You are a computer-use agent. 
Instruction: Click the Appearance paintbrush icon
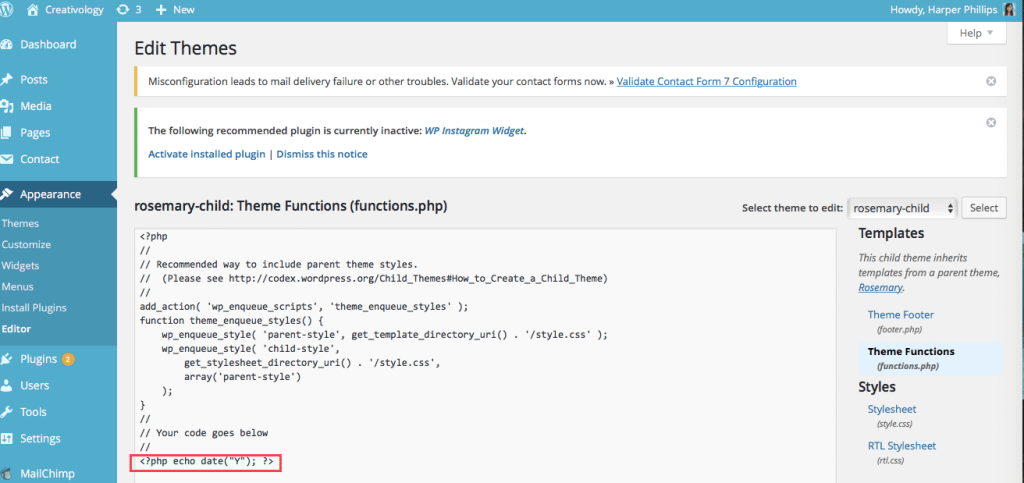[x=7, y=194]
